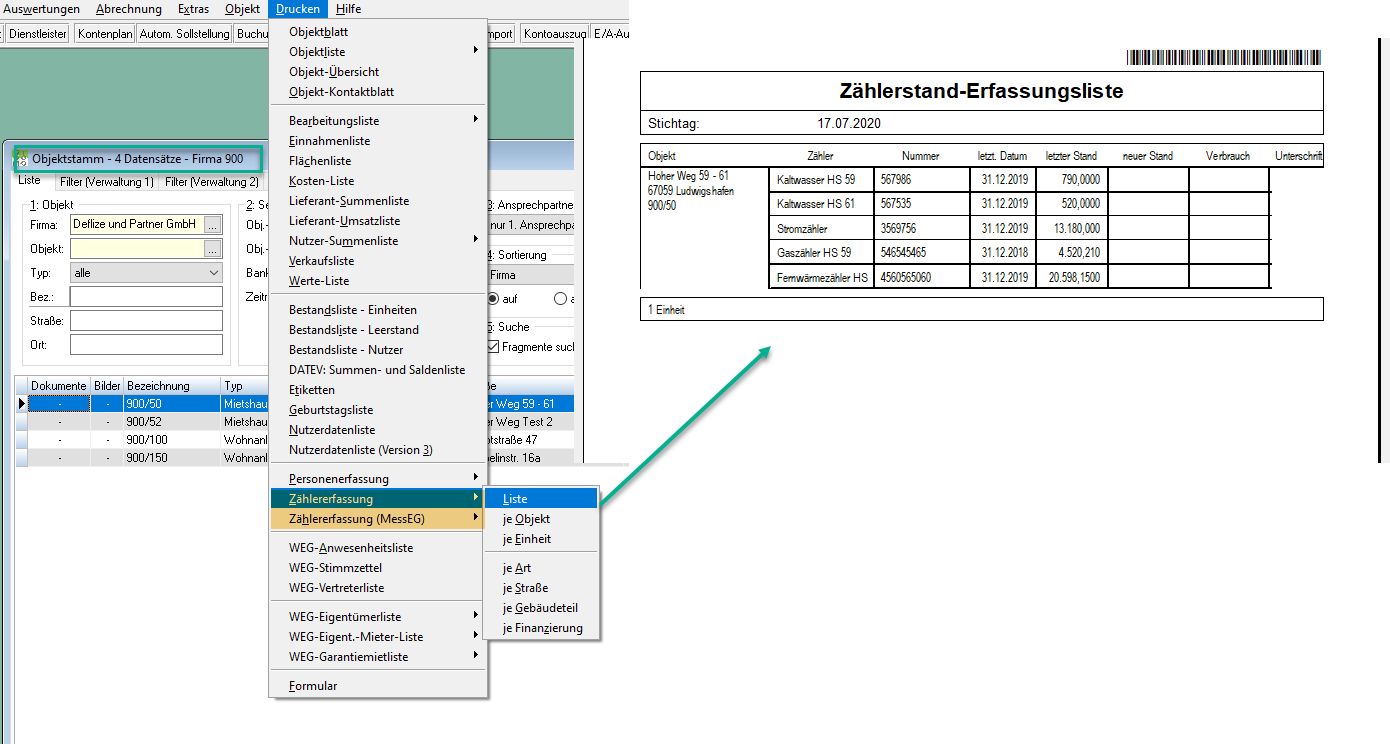Choose Objektblatt from Drucken menu
This screenshot has width=1390, height=744.
pyautogui.click(x=378, y=32)
